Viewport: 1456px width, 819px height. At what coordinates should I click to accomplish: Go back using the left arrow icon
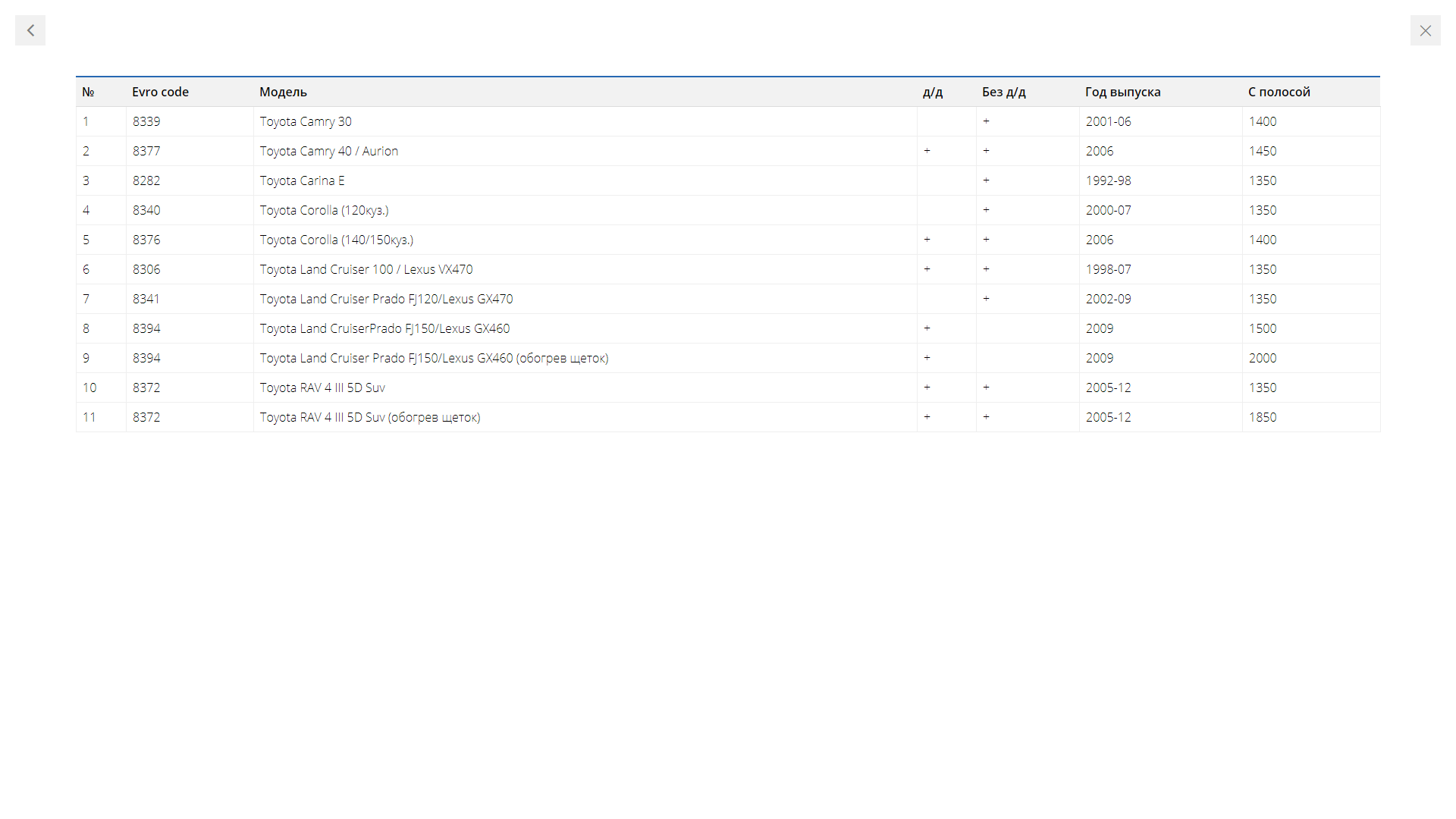tap(30, 30)
